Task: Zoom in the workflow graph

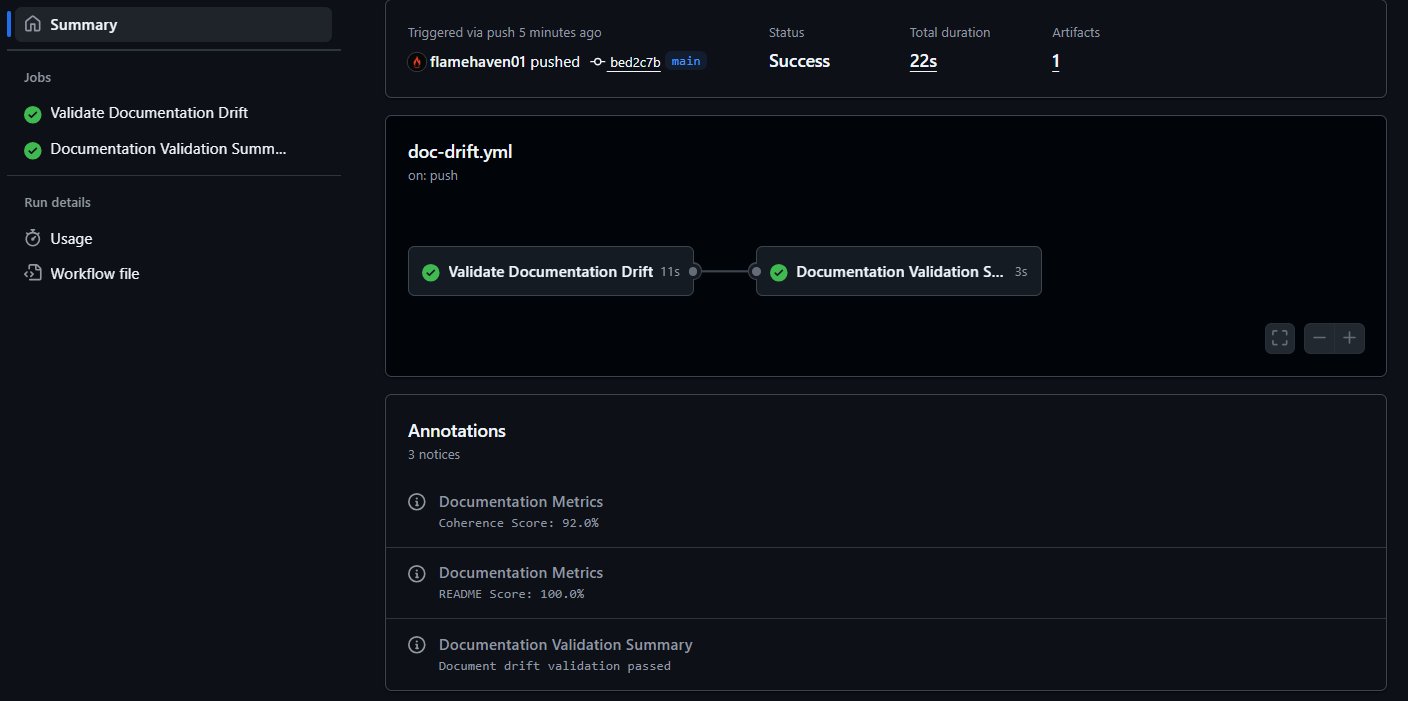Action: [x=1349, y=338]
